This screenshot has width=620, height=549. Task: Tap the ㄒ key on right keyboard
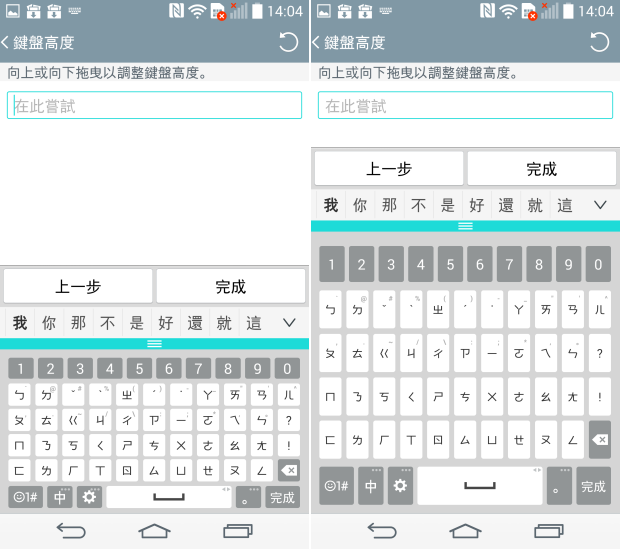[x=411, y=439]
